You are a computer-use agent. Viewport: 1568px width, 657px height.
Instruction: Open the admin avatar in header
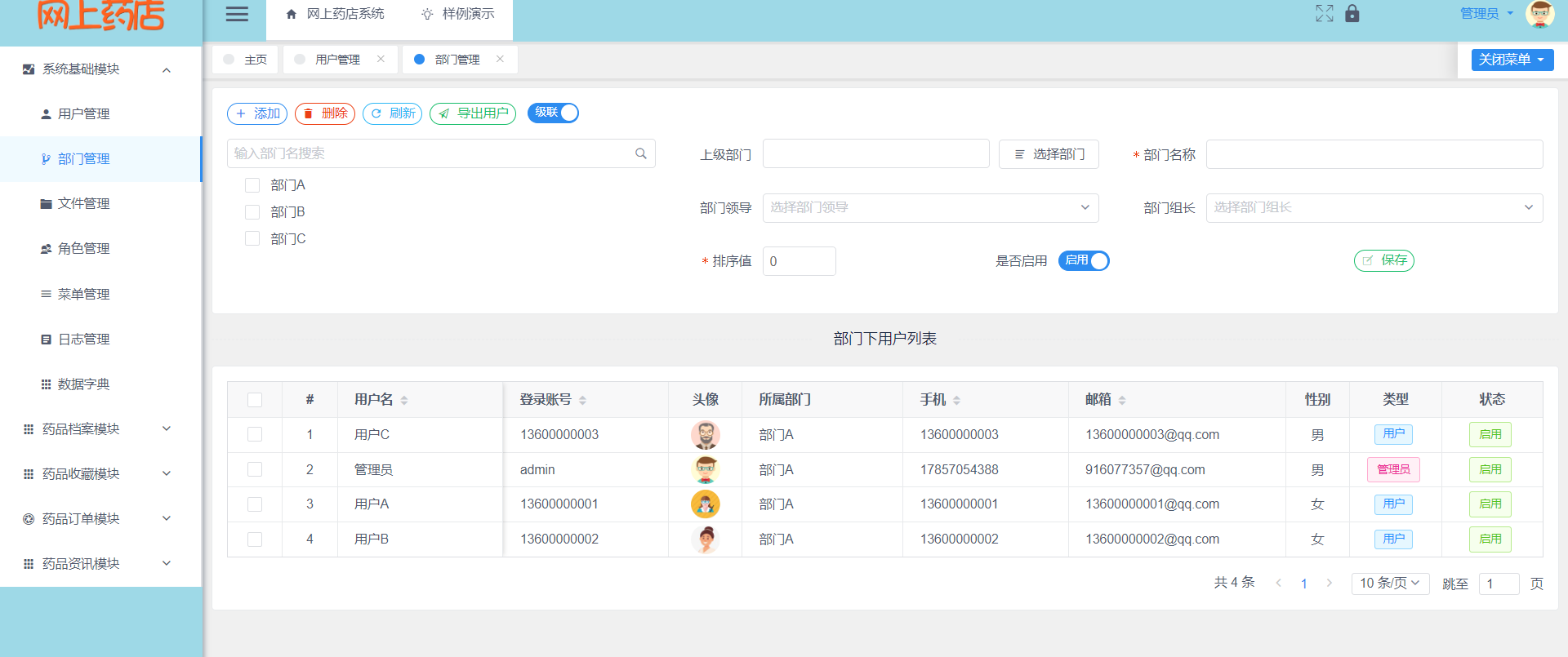(x=1540, y=13)
